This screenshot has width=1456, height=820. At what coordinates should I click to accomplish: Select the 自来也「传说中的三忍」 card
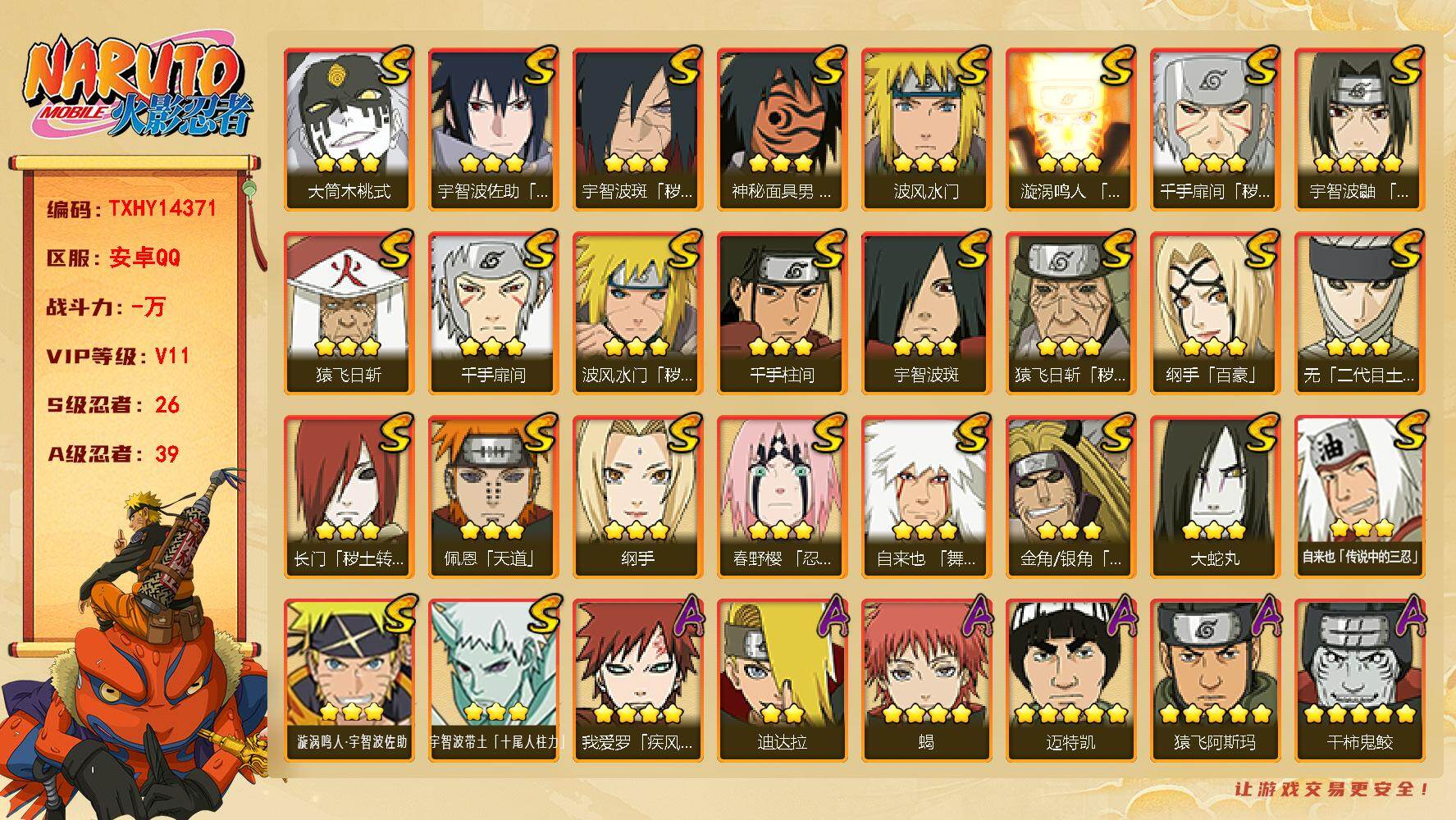tap(1359, 497)
